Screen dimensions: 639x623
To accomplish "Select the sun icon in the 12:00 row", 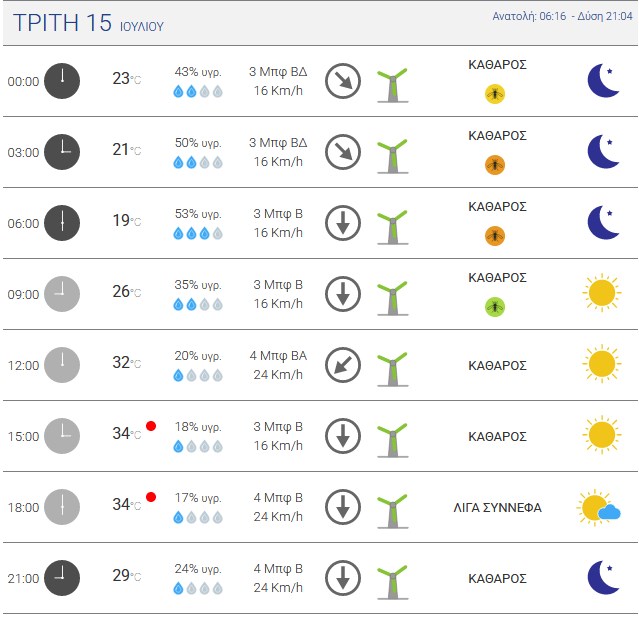I will coord(602,364).
